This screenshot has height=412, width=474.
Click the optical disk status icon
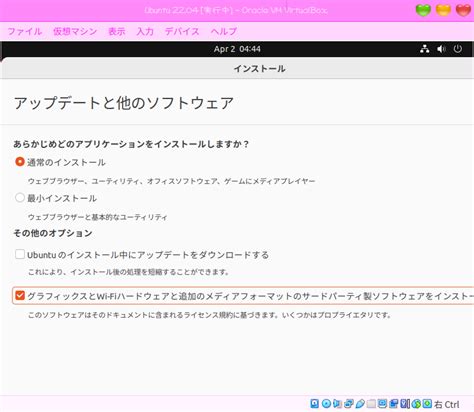[x=326, y=404]
